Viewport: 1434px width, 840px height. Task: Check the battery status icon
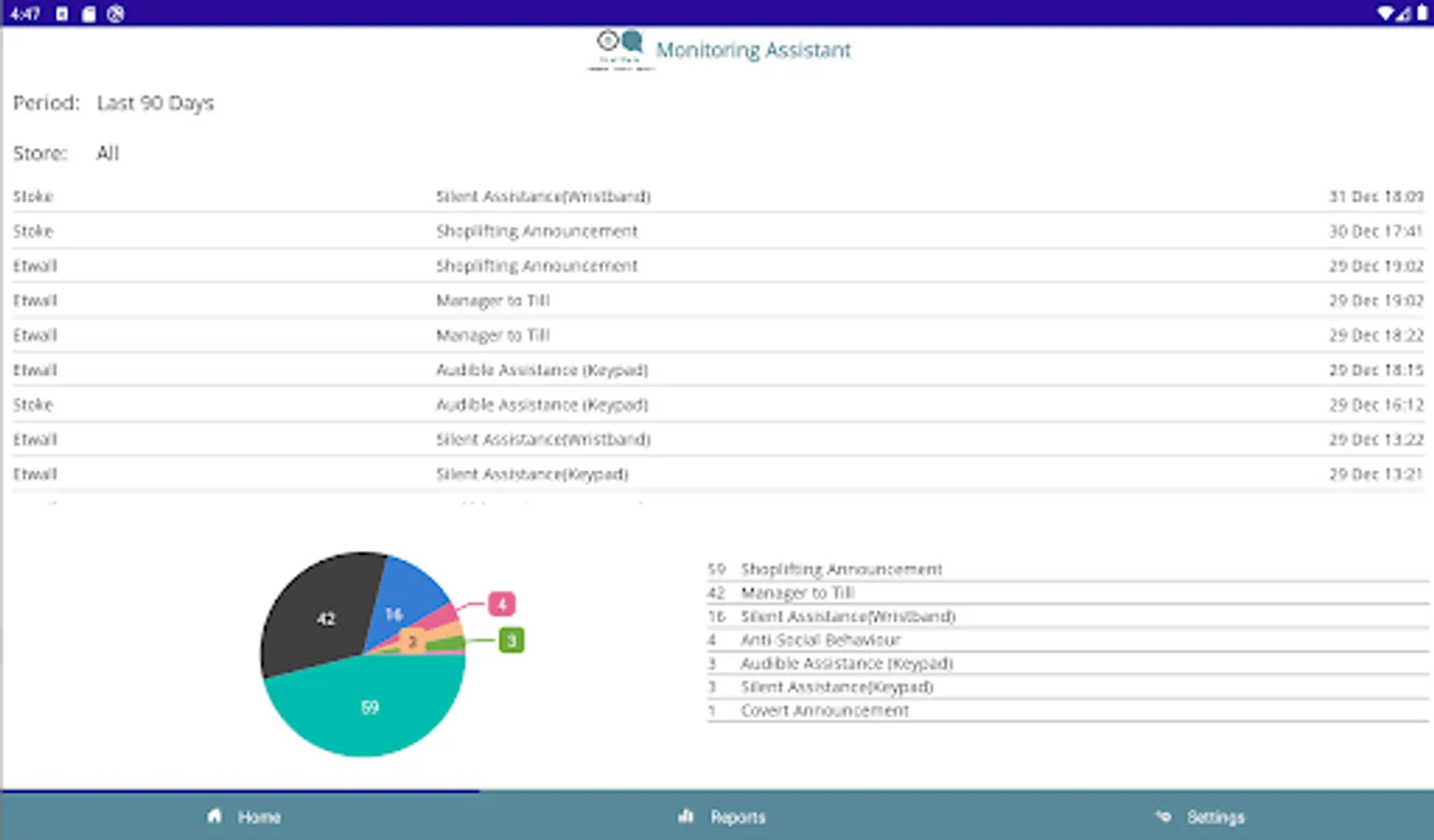1422,13
